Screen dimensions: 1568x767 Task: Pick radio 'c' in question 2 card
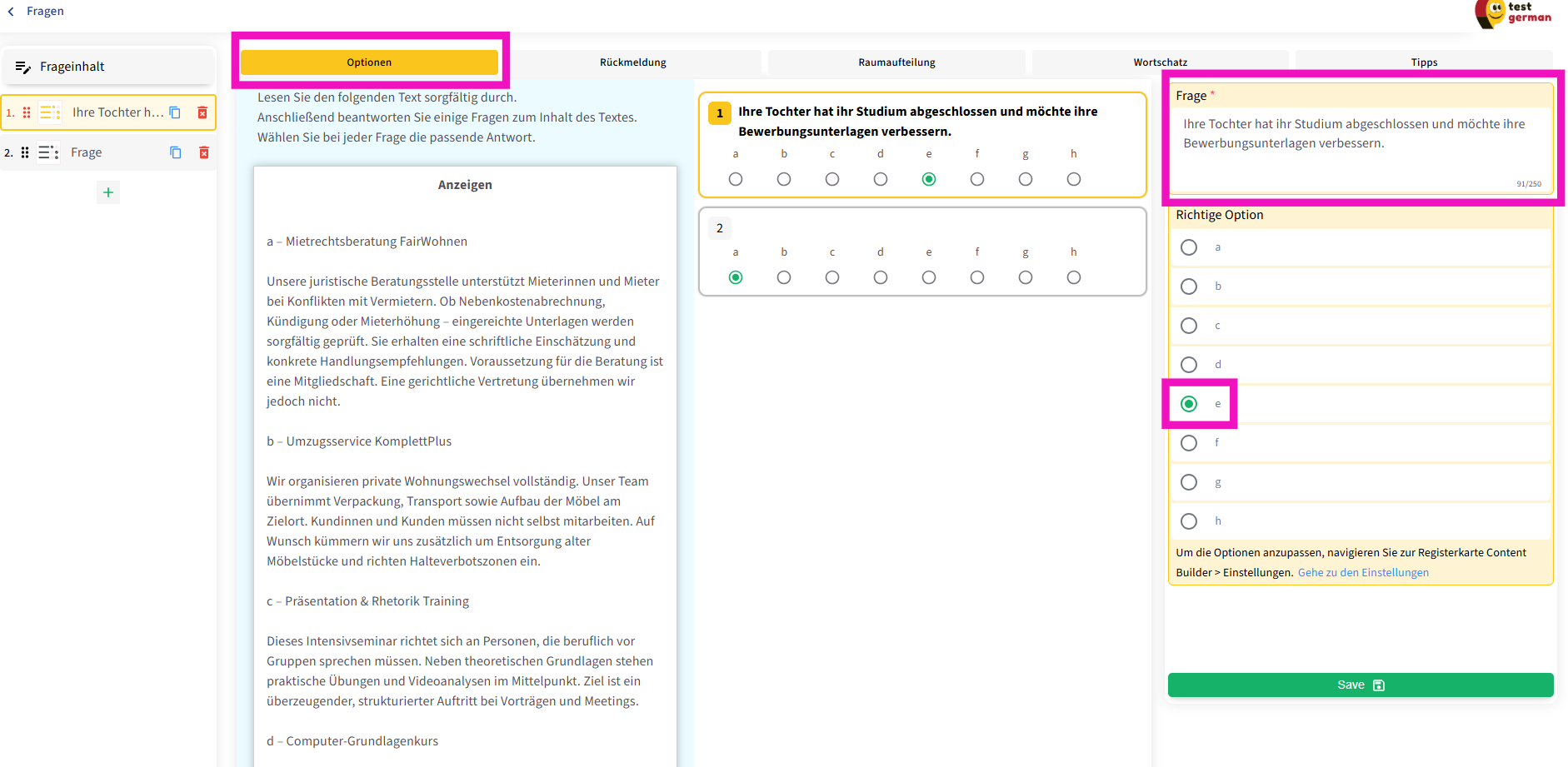coord(832,277)
